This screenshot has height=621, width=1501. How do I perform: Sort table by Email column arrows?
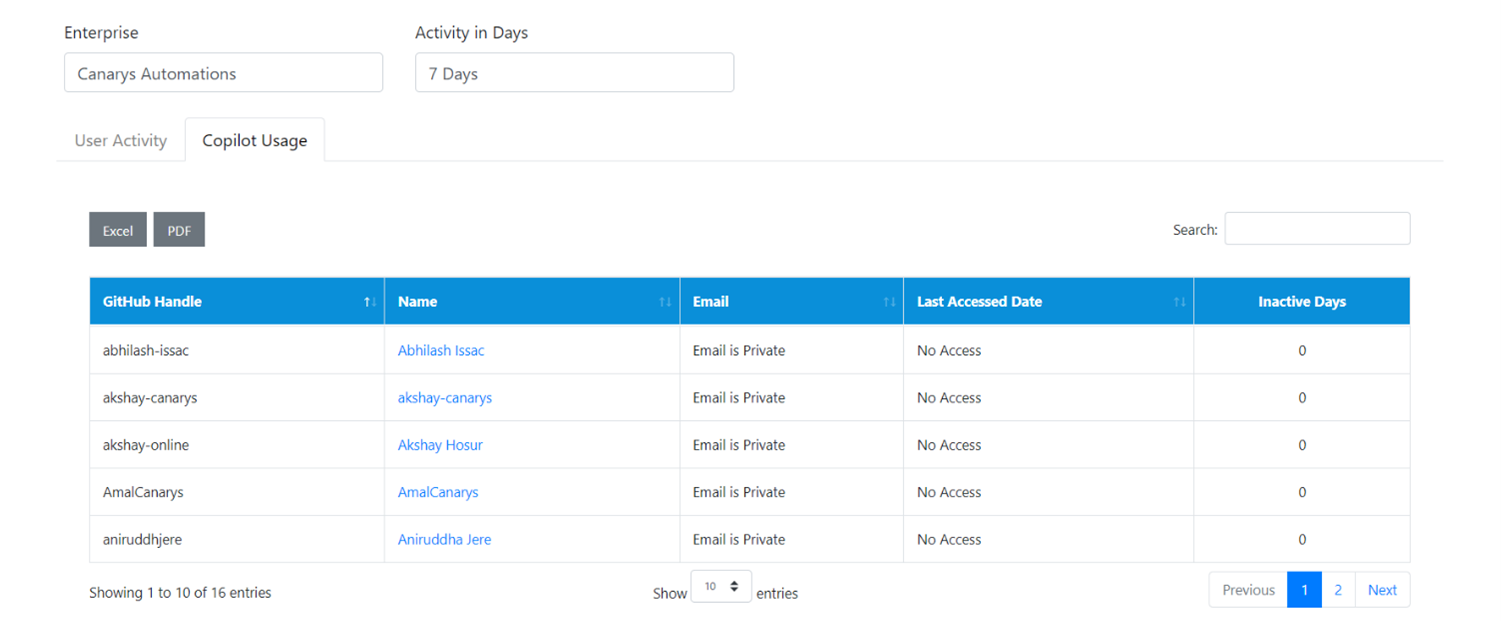coord(889,302)
